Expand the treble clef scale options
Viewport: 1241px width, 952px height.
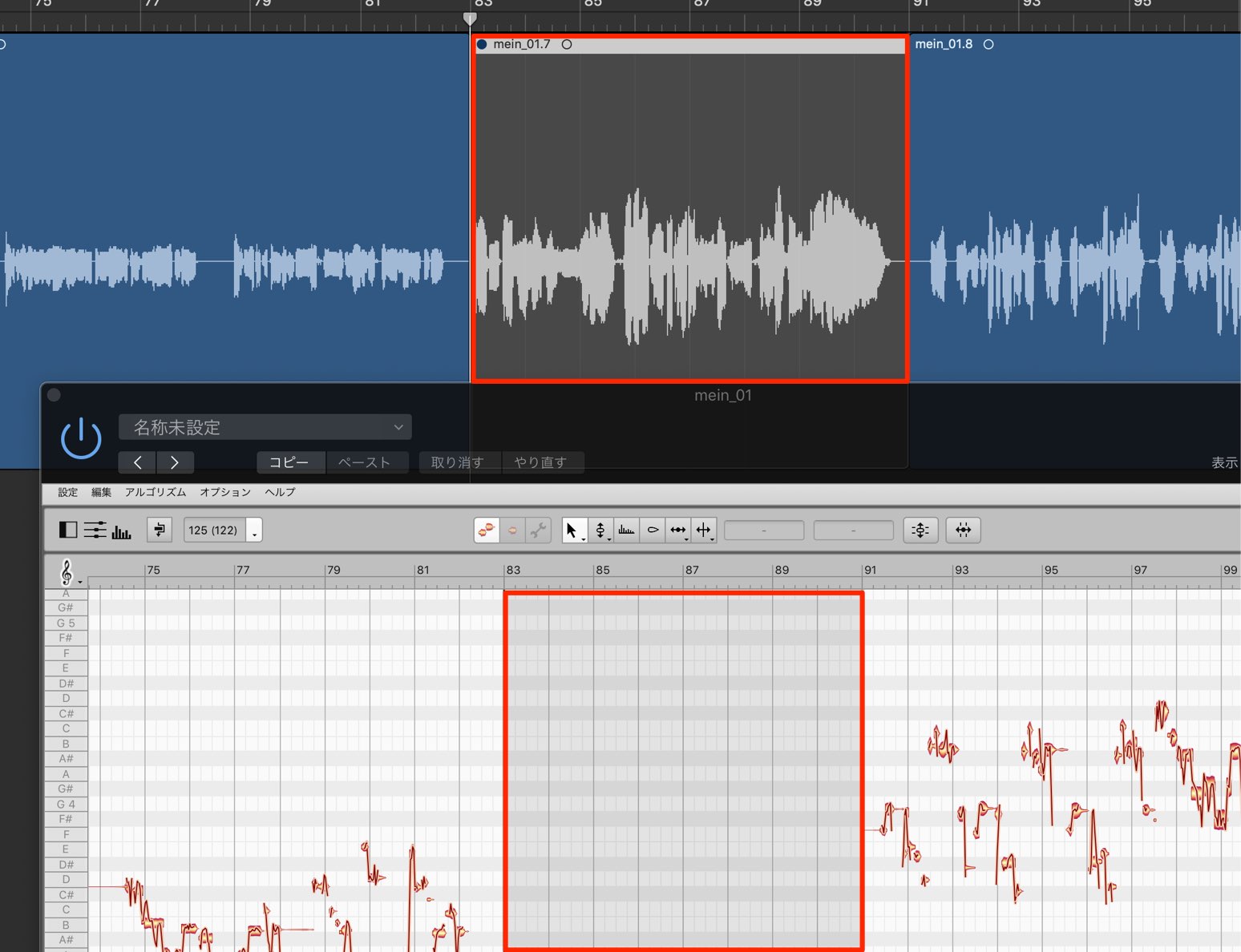click(x=69, y=573)
